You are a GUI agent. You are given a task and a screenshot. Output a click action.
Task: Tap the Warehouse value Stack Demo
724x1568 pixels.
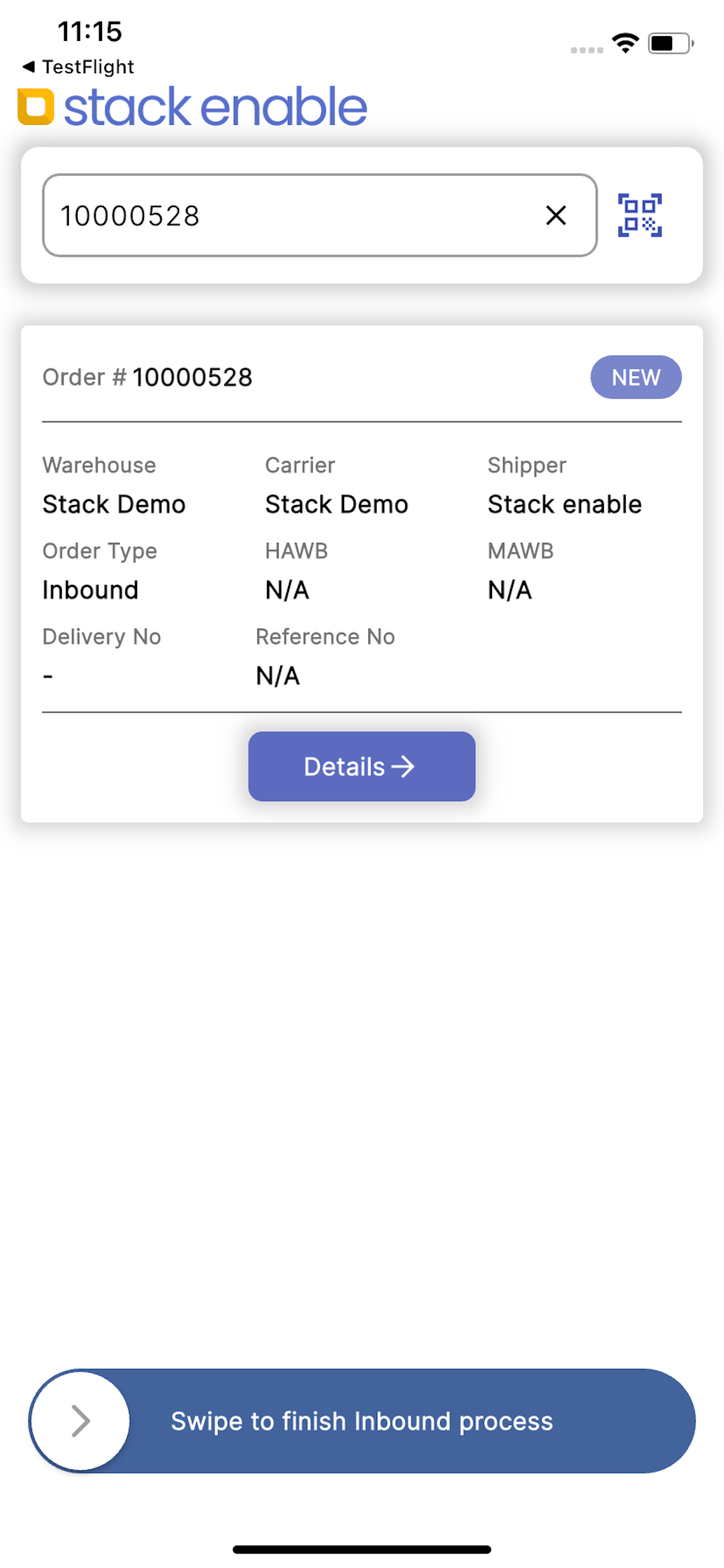114,504
